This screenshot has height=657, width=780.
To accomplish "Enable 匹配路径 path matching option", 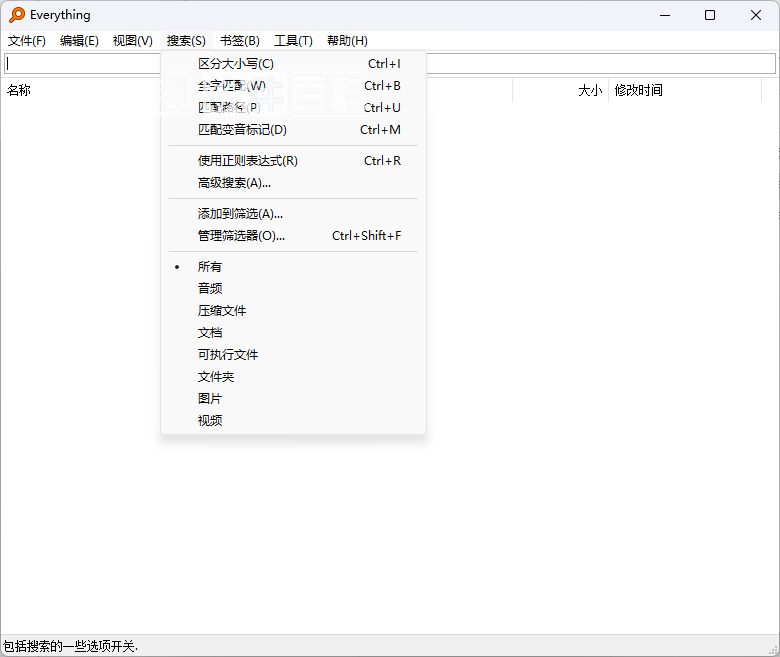I will pos(228,108).
